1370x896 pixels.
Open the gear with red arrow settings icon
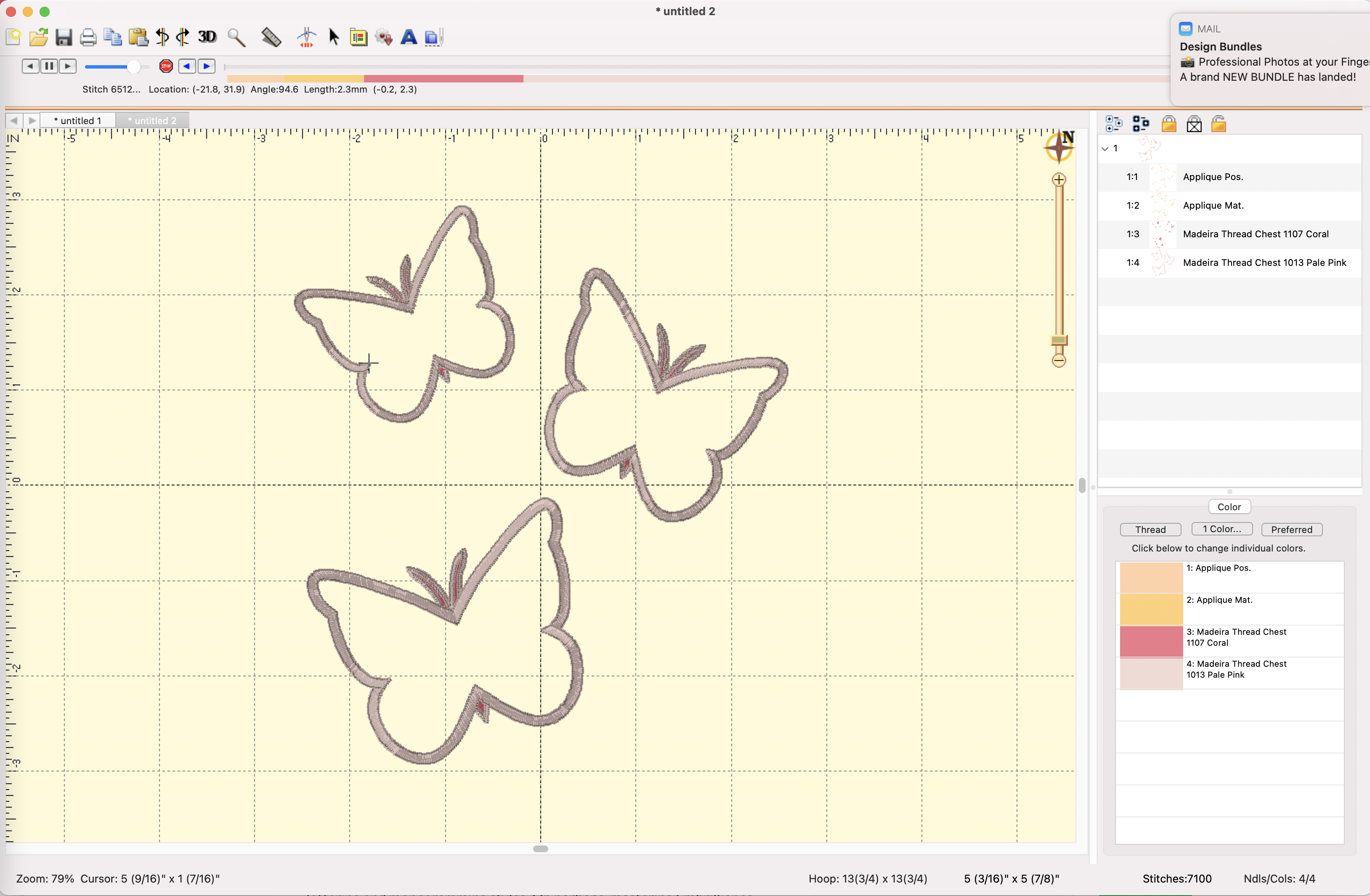[384, 37]
